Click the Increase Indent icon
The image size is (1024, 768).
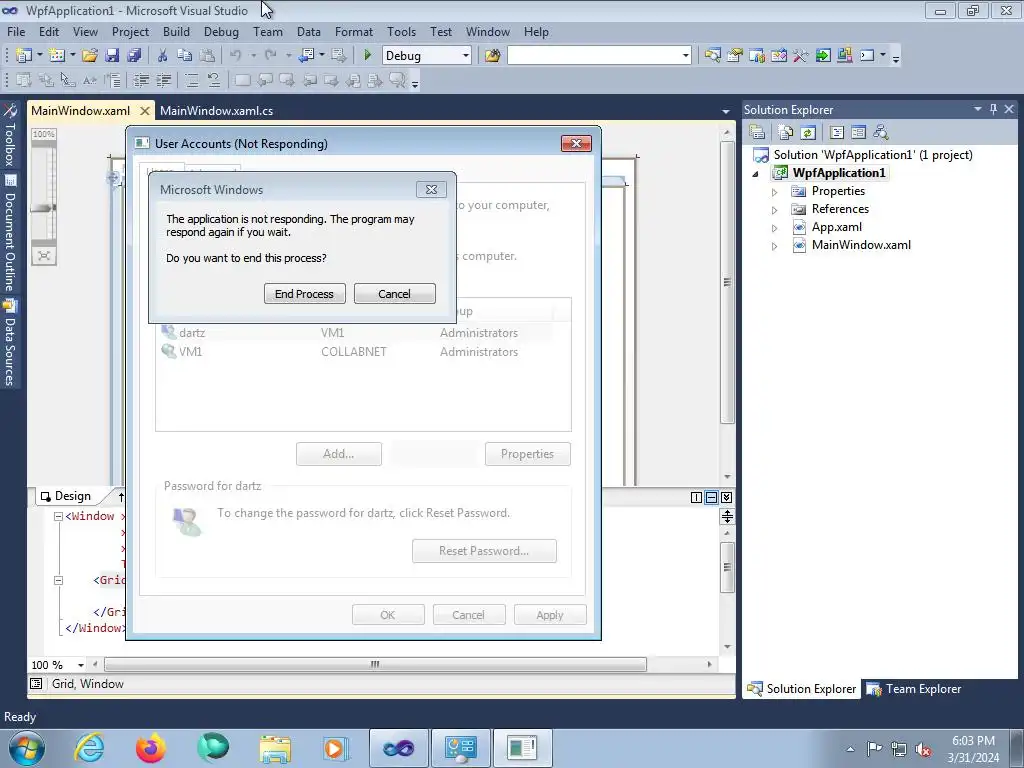[x=163, y=80]
